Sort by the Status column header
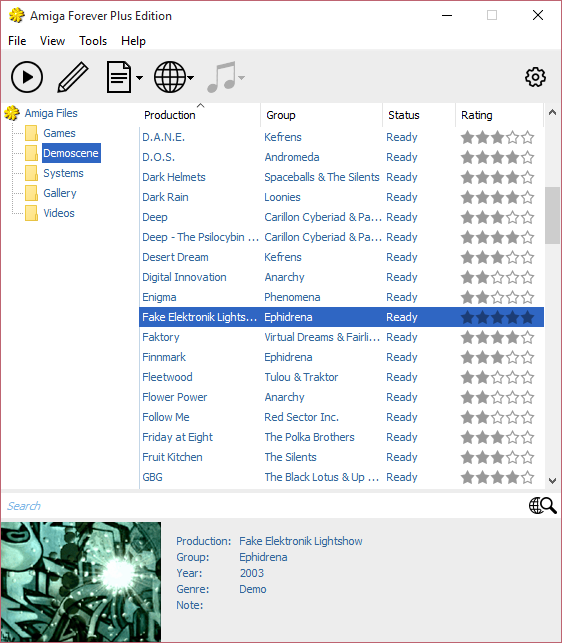The width and height of the screenshot is (562, 643). click(x=419, y=115)
